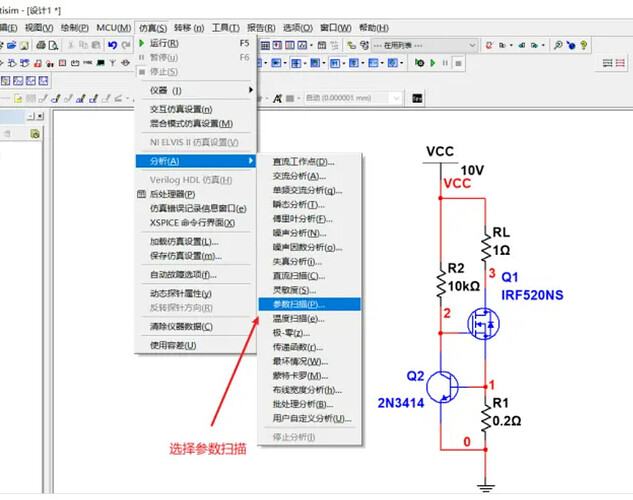Click red horizontal lines icon at far right
This screenshot has width=633, height=500.
click(x=620, y=63)
